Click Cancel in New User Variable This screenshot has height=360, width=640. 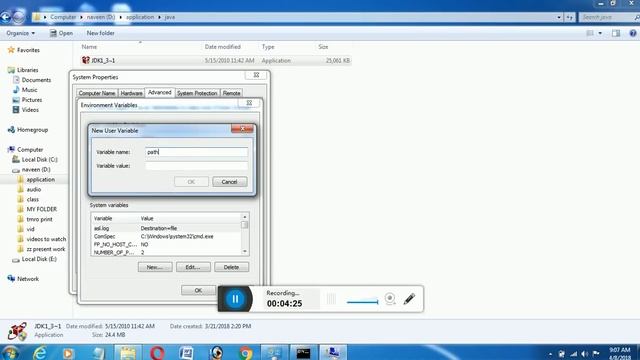(229, 182)
